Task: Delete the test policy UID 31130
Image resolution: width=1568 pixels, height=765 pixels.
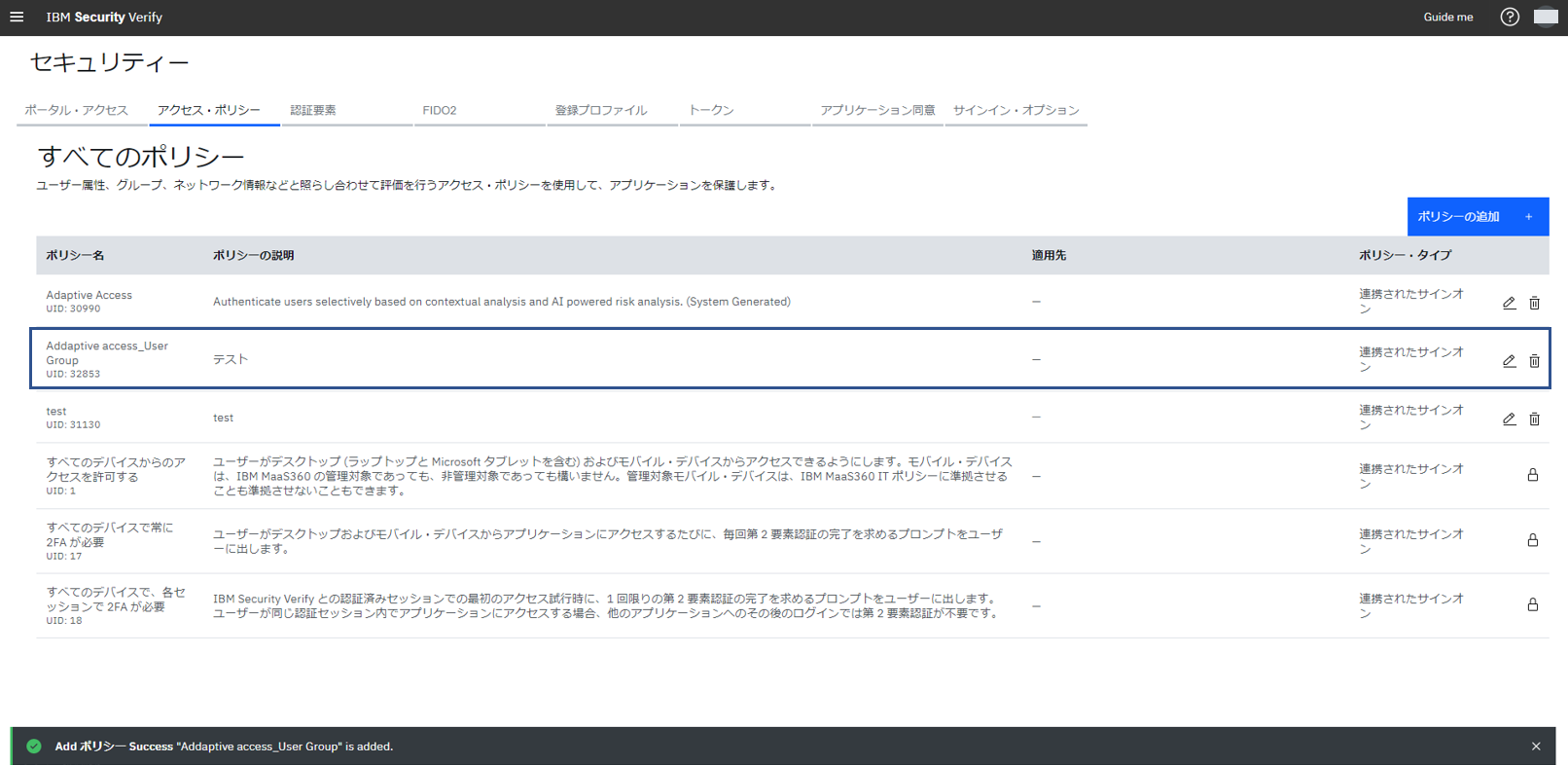Action: coord(1534,419)
